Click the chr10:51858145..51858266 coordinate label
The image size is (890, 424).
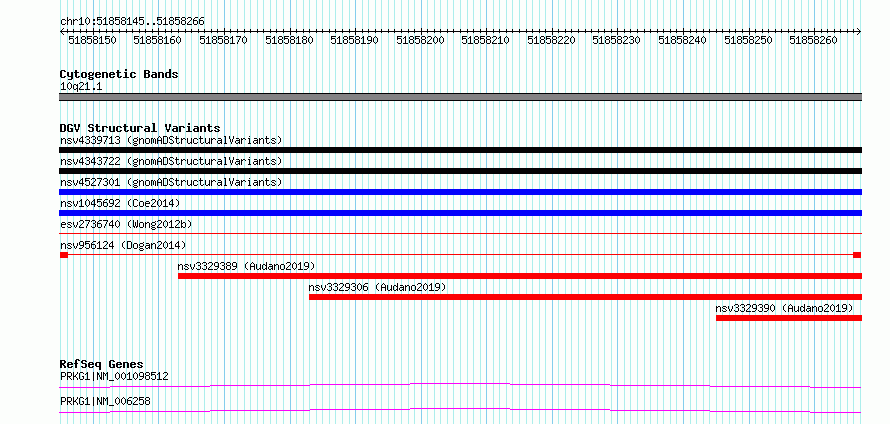[132, 22]
